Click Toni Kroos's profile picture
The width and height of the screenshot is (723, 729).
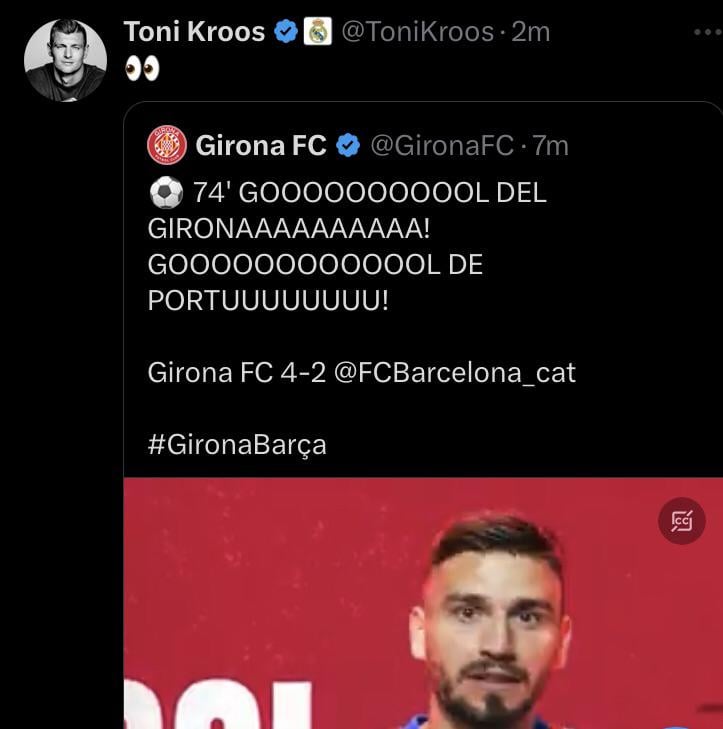(65, 59)
